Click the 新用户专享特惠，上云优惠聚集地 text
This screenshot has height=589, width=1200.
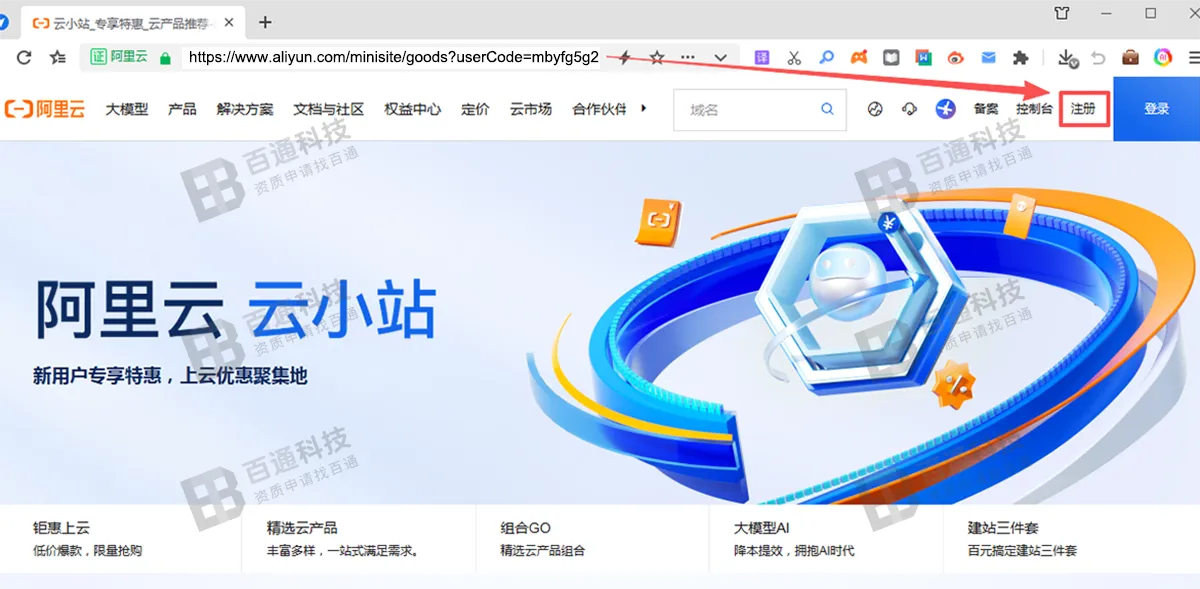click(x=170, y=376)
